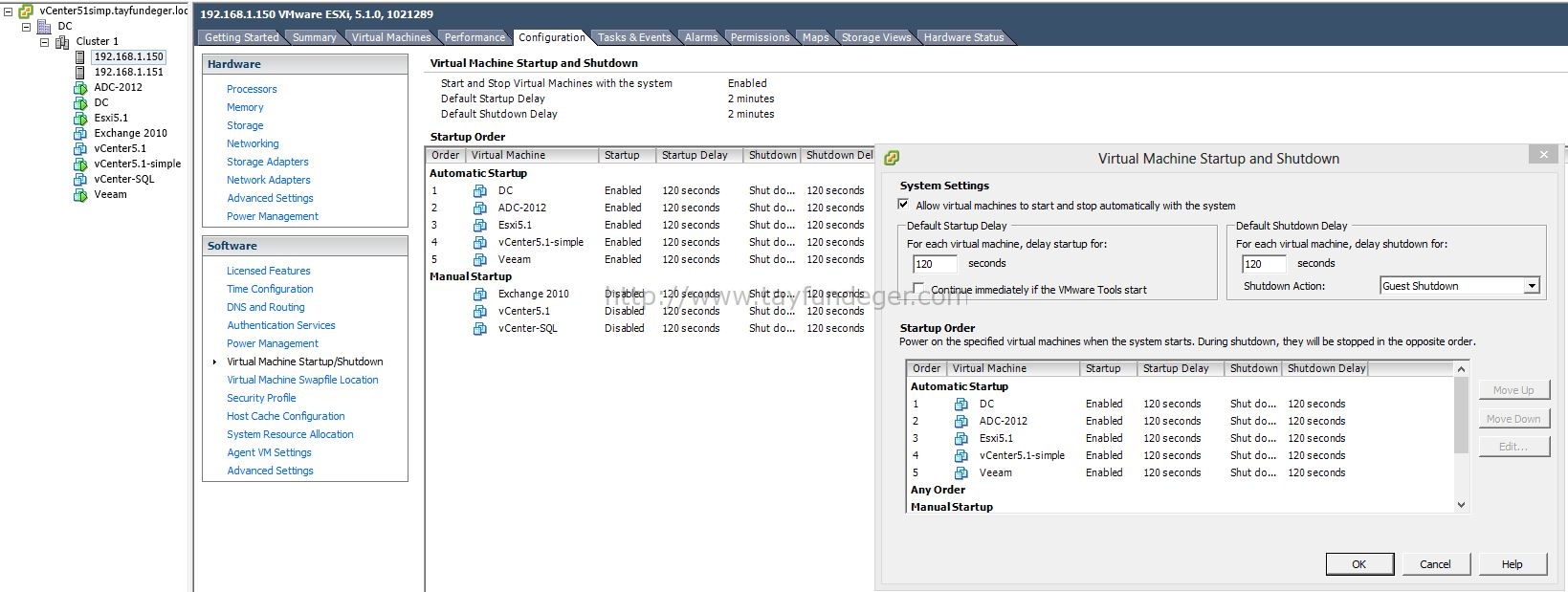Open the Getting Started tab
The width and height of the screenshot is (1568, 592).
point(241,37)
